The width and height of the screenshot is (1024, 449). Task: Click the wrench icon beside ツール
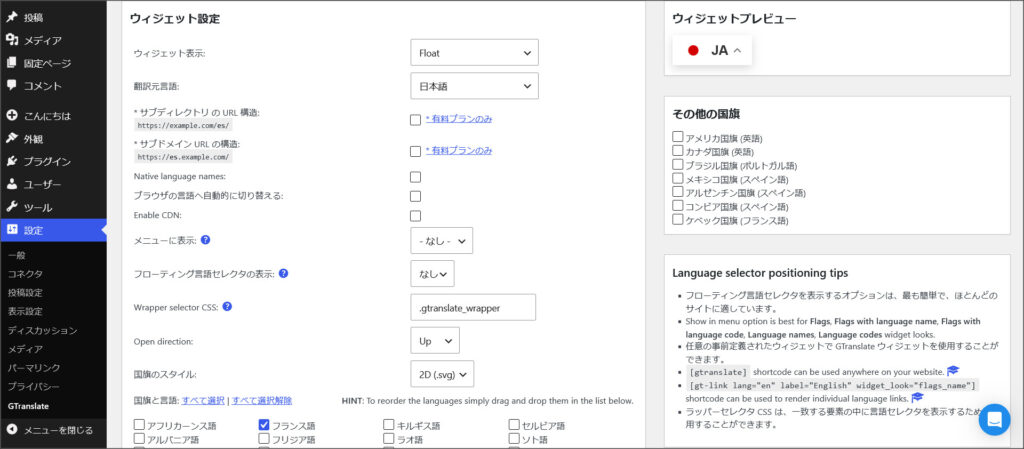12,208
